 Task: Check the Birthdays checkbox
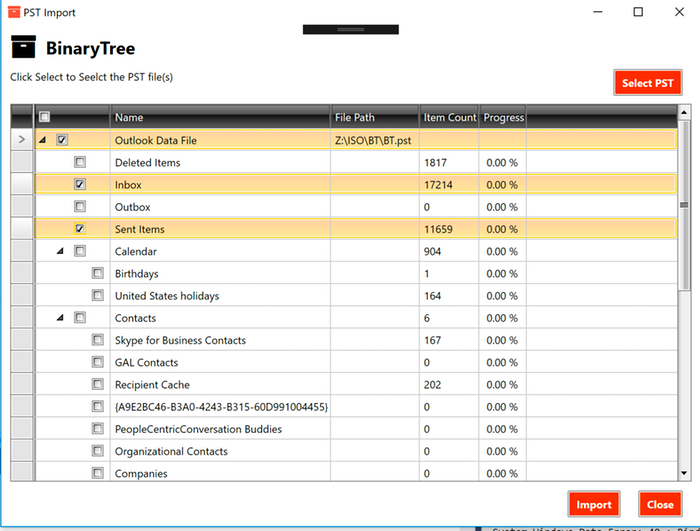(98, 273)
